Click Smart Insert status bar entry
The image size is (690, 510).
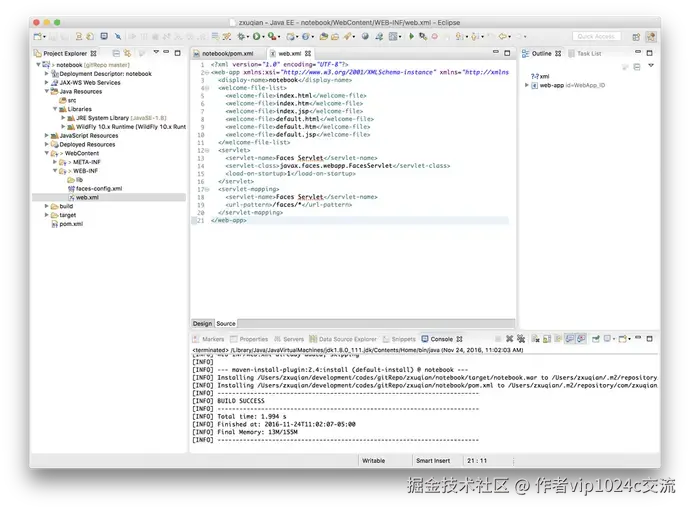433,461
